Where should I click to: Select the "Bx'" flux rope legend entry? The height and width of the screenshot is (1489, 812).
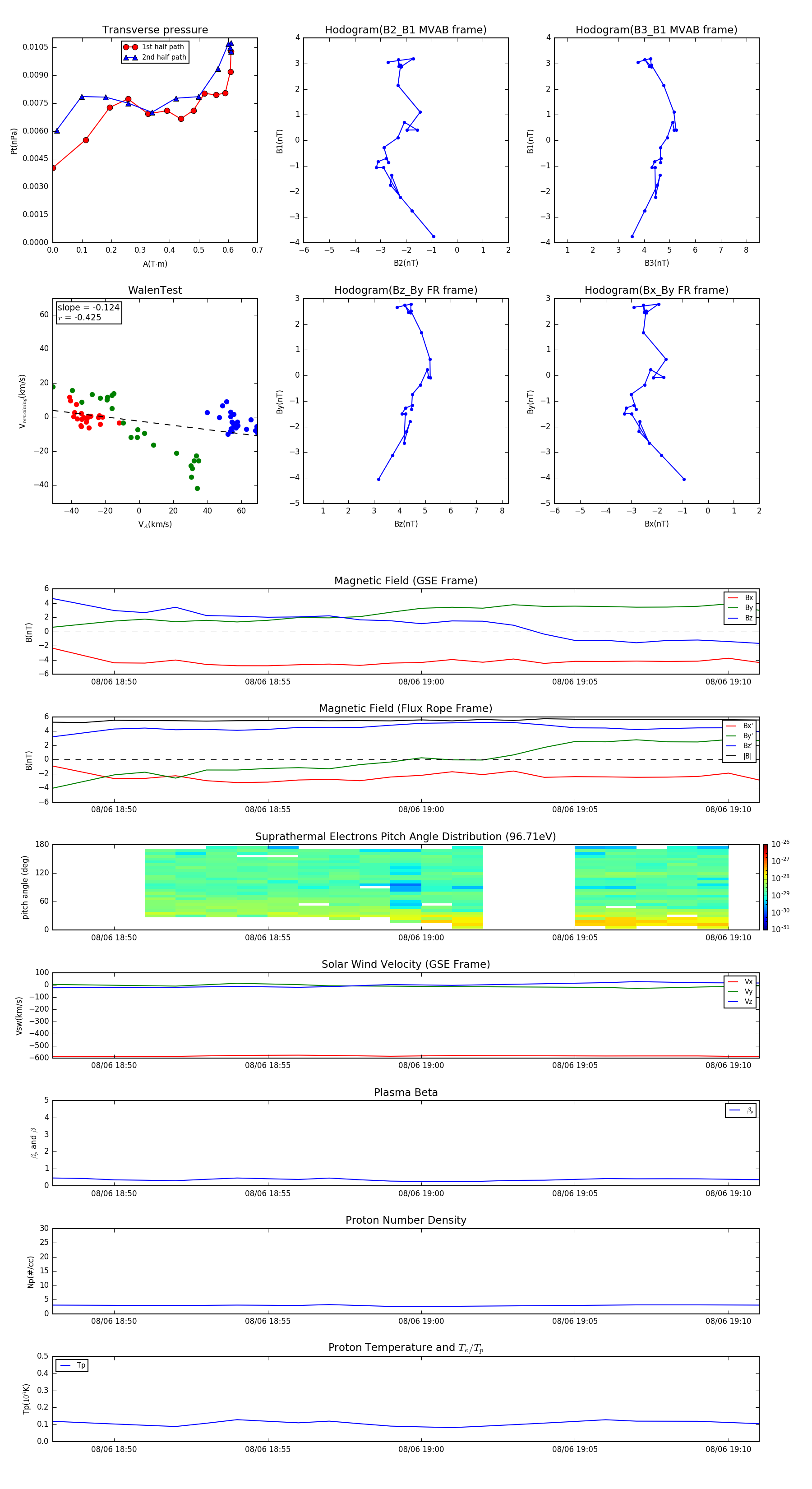coord(739,726)
